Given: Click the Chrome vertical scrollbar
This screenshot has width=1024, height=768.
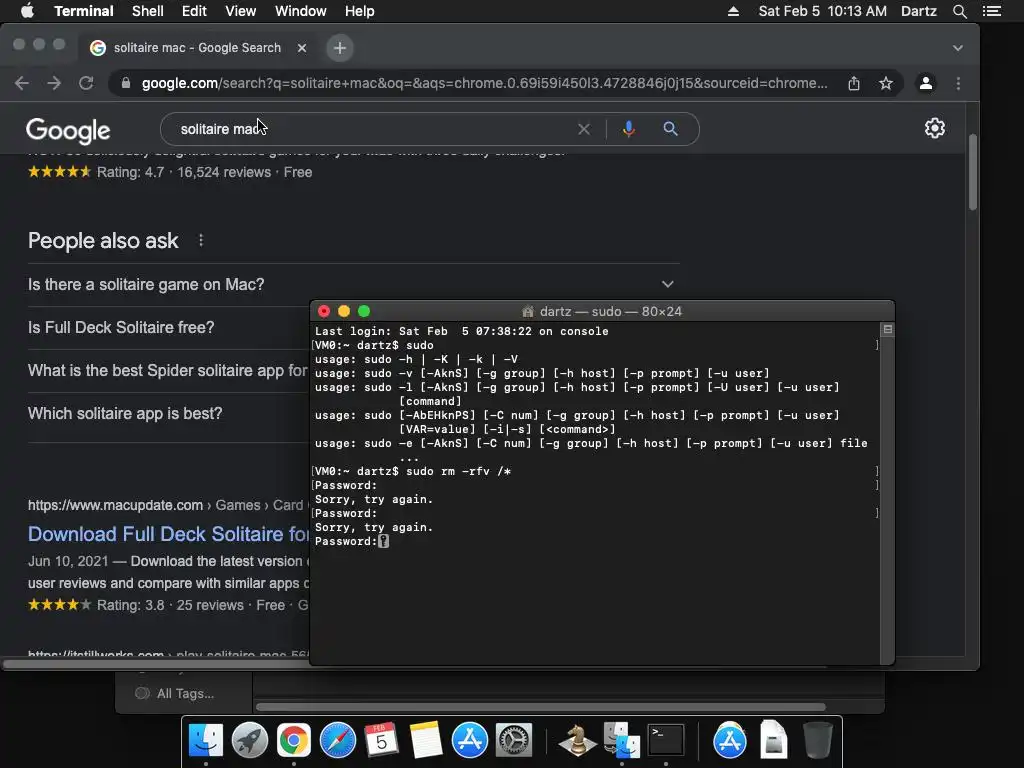Looking at the screenshot, I should 972,172.
